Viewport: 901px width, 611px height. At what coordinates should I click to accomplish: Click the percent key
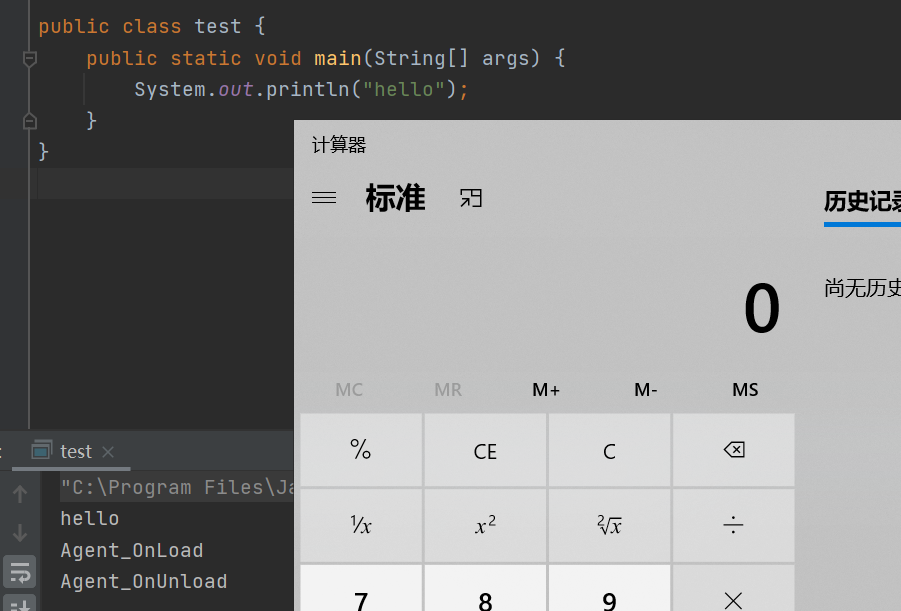point(361,450)
